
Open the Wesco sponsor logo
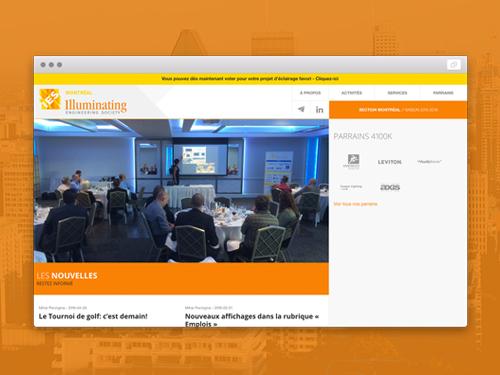(351, 162)
